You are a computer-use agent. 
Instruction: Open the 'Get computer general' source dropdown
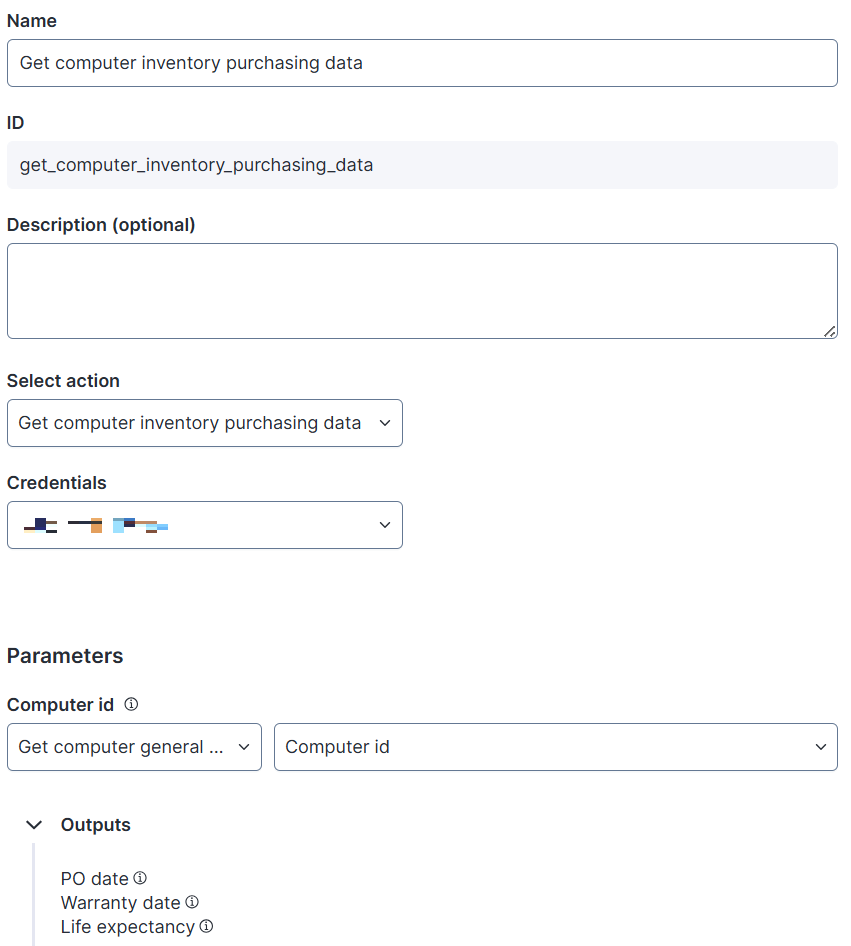134,747
